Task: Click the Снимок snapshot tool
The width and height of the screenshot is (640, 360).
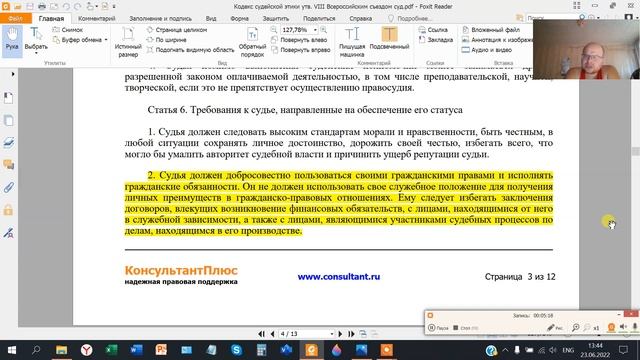Action: [68, 30]
